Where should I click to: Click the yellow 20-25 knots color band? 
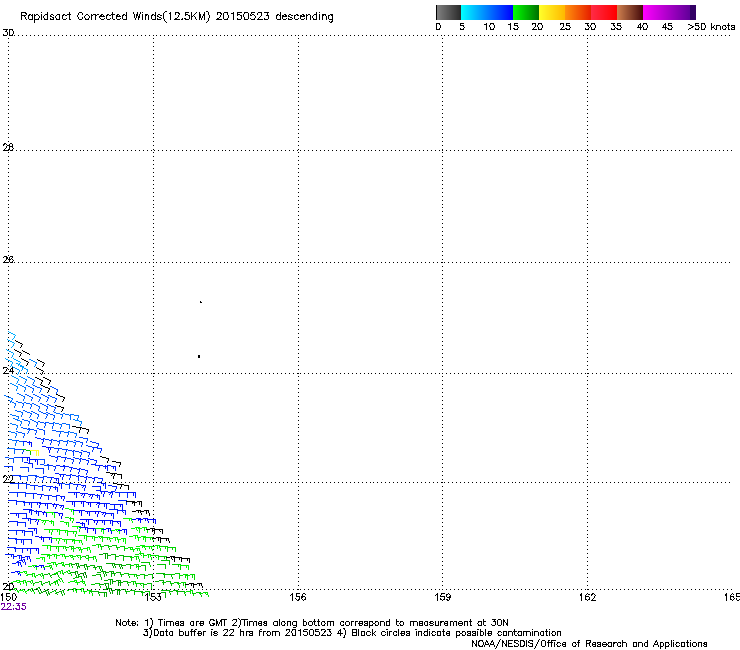pos(552,12)
